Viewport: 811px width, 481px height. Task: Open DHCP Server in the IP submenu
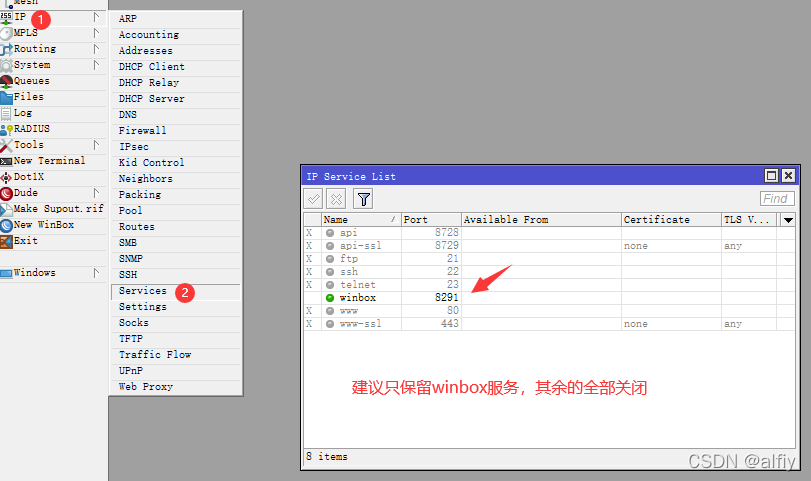(x=176, y=99)
